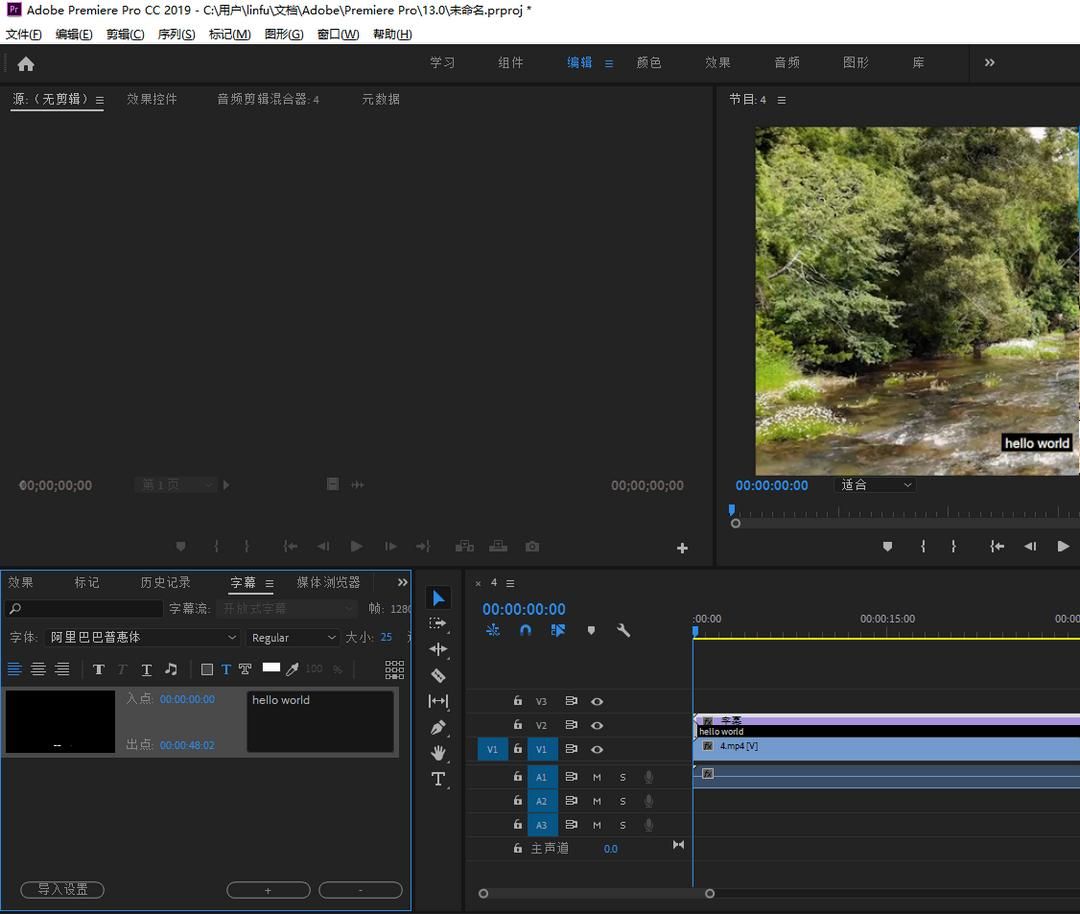Click the 导入设置 button
Image resolution: width=1080 pixels, height=914 pixels.
63,890
